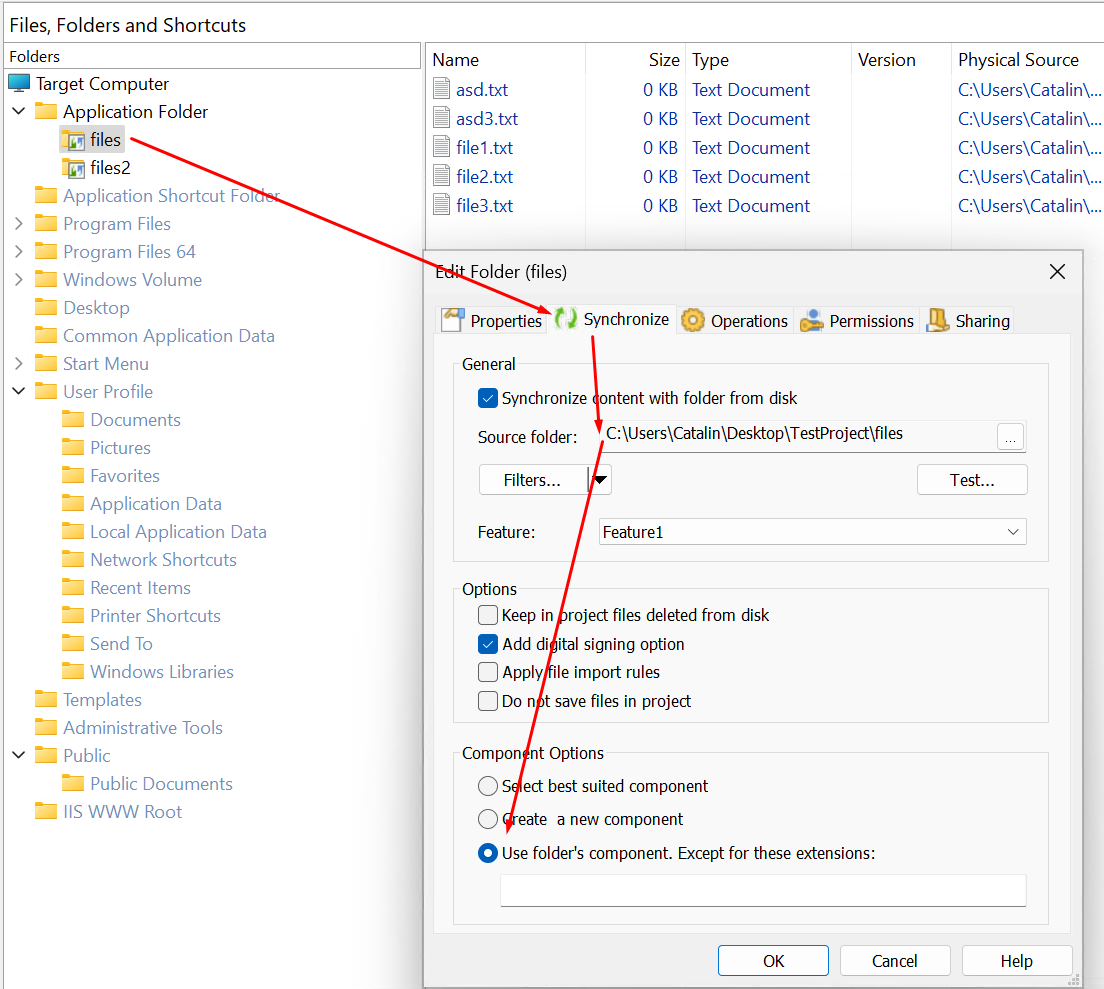Click the Target Computer monitor icon
1104x989 pixels.
pyautogui.click(x=19, y=84)
